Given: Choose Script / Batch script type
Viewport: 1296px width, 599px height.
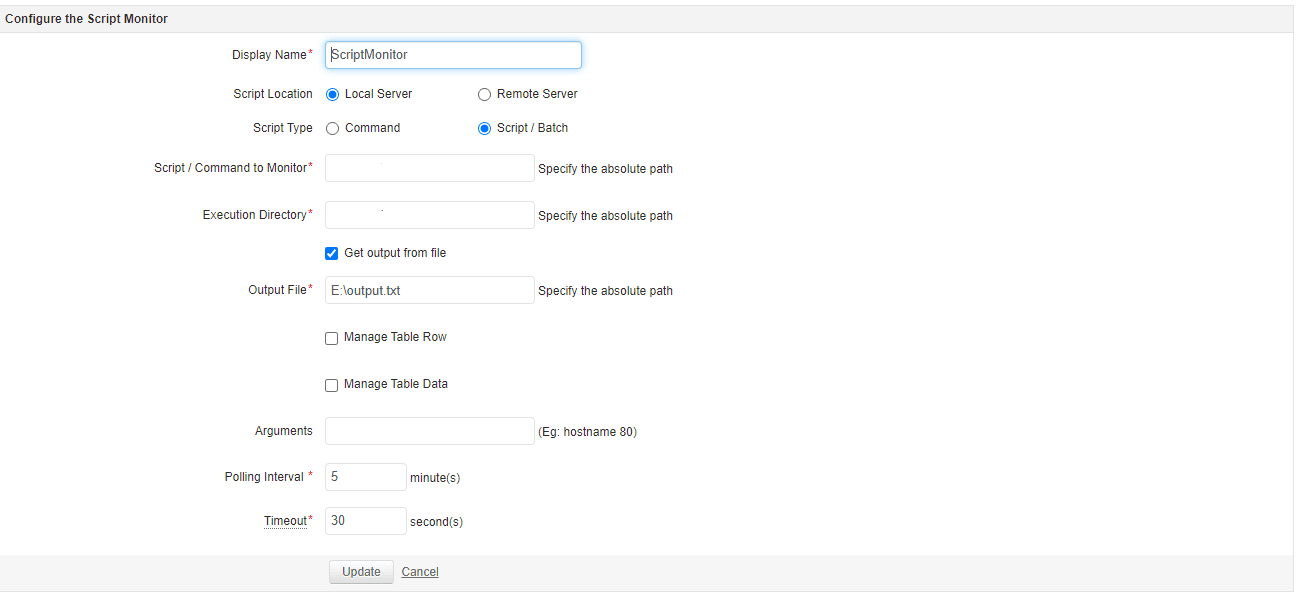Looking at the screenshot, I should (484, 129).
